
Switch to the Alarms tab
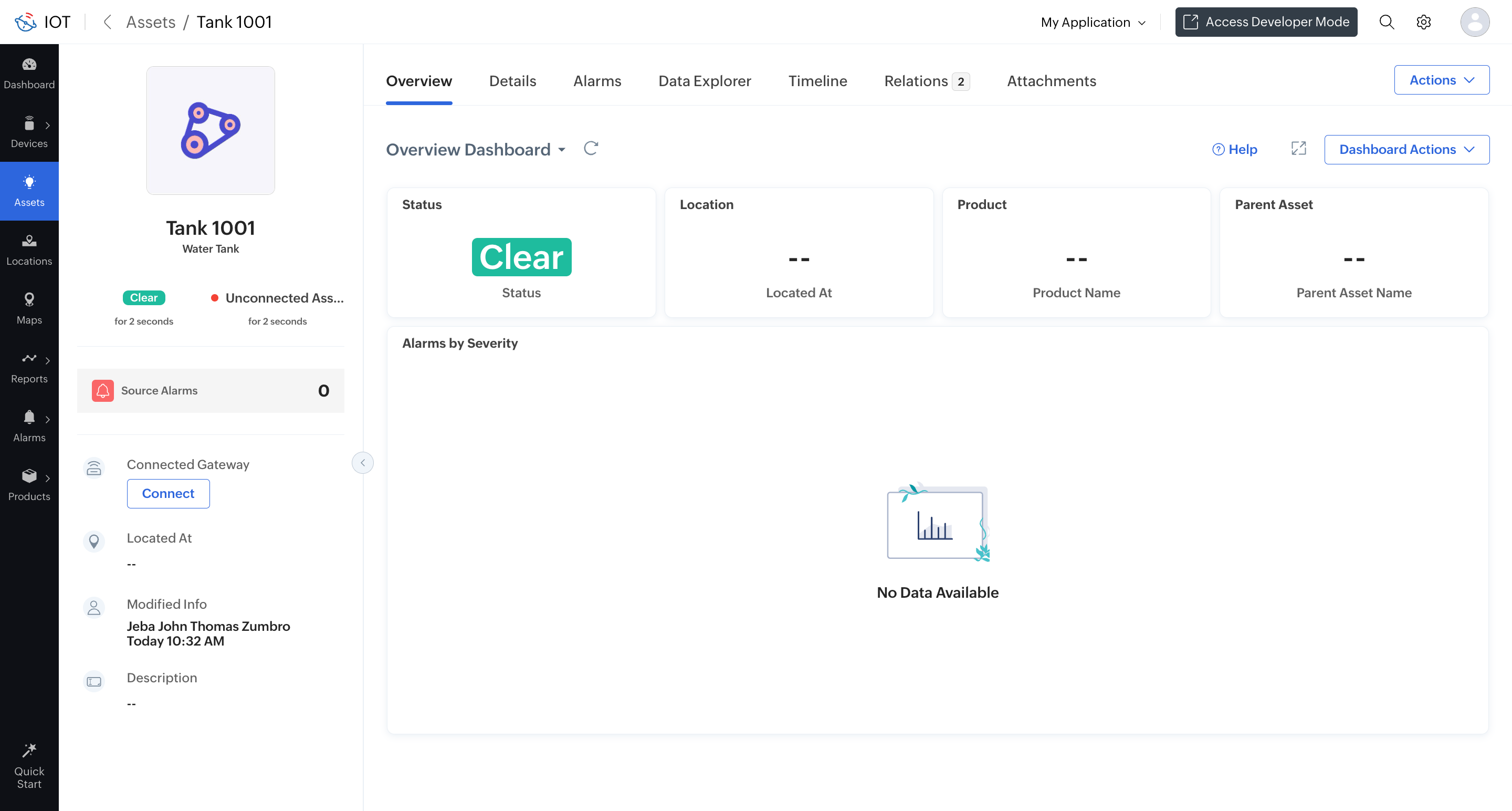click(597, 81)
